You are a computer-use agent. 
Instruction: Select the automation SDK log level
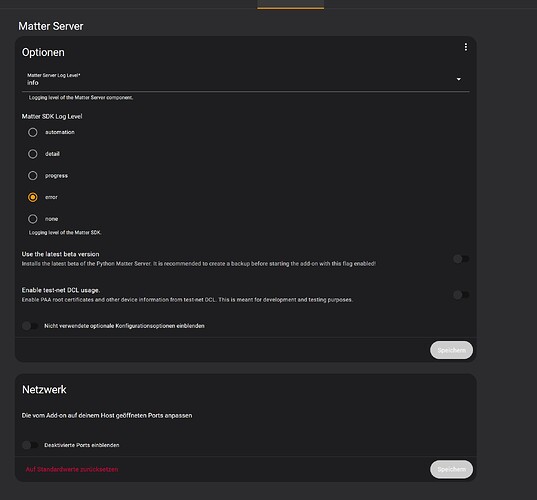click(33, 132)
